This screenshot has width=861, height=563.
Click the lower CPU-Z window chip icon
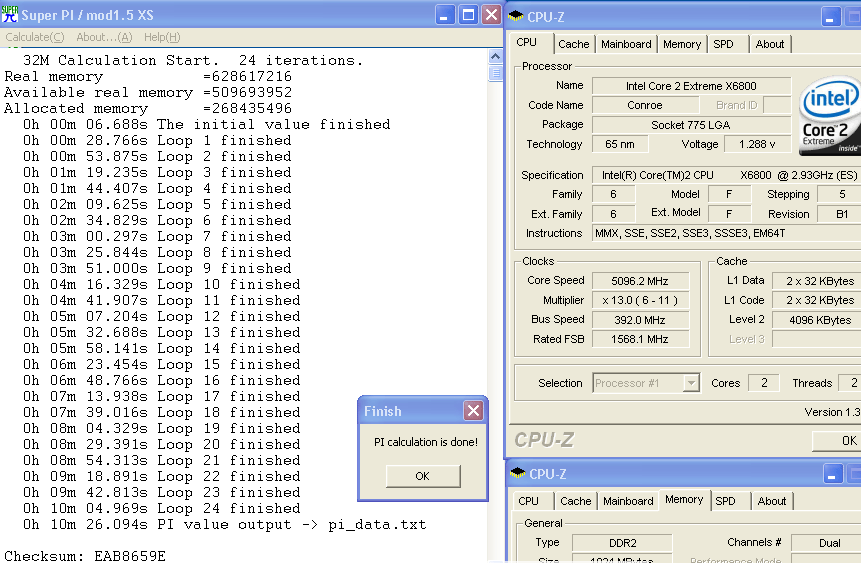tap(517, 473)
